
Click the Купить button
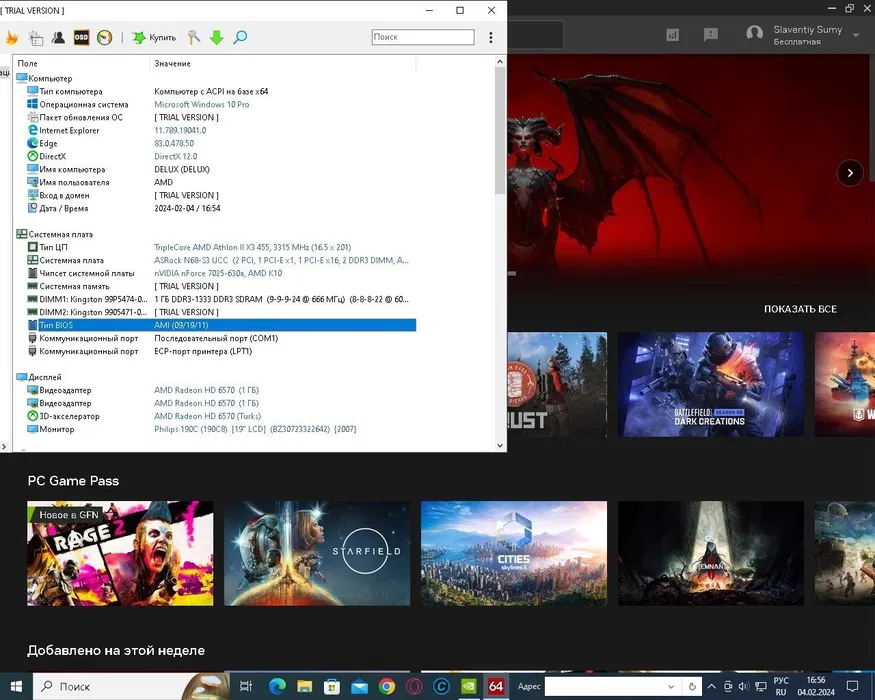point(154,38)
